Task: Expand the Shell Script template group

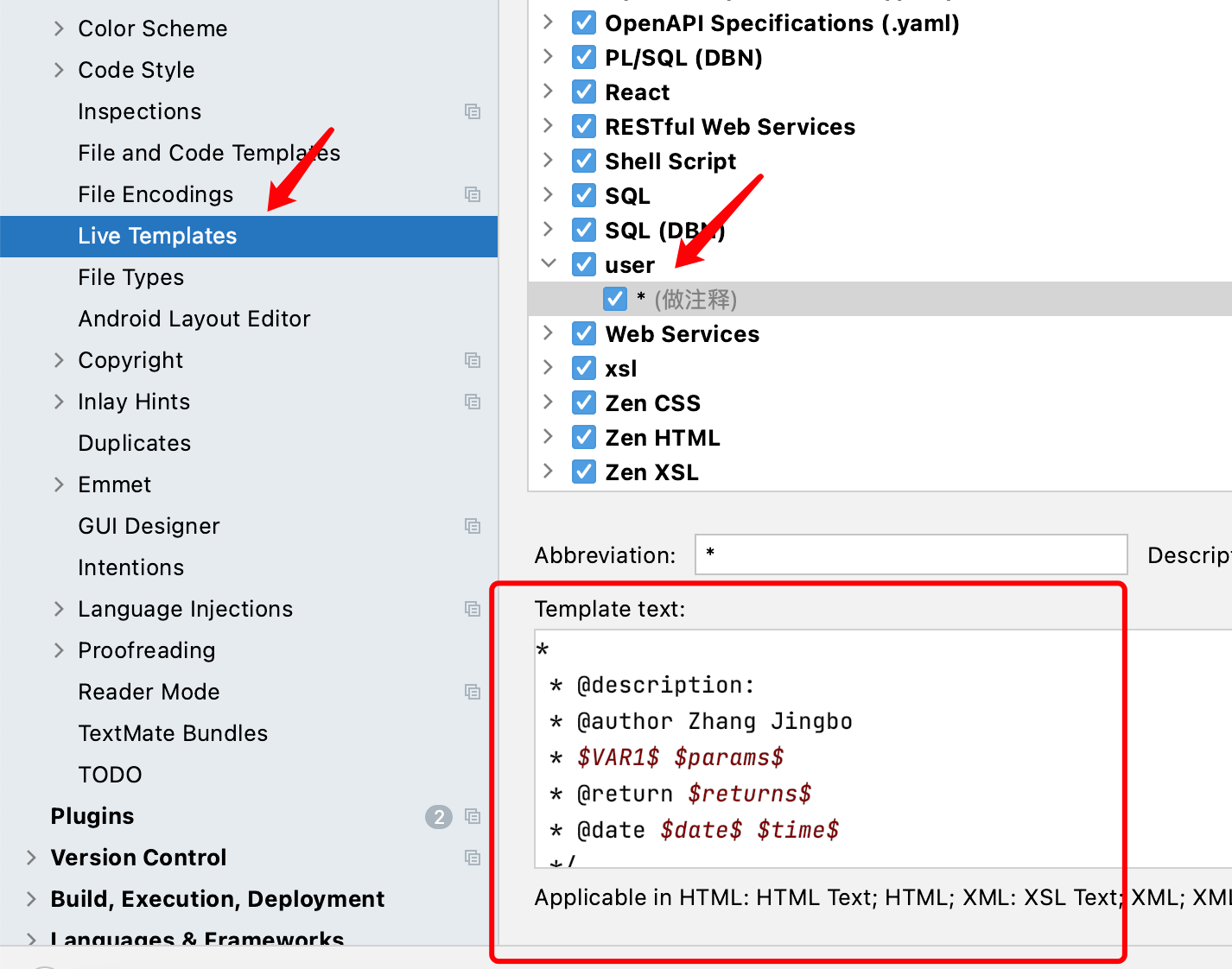Action: (x=548, y=160)
